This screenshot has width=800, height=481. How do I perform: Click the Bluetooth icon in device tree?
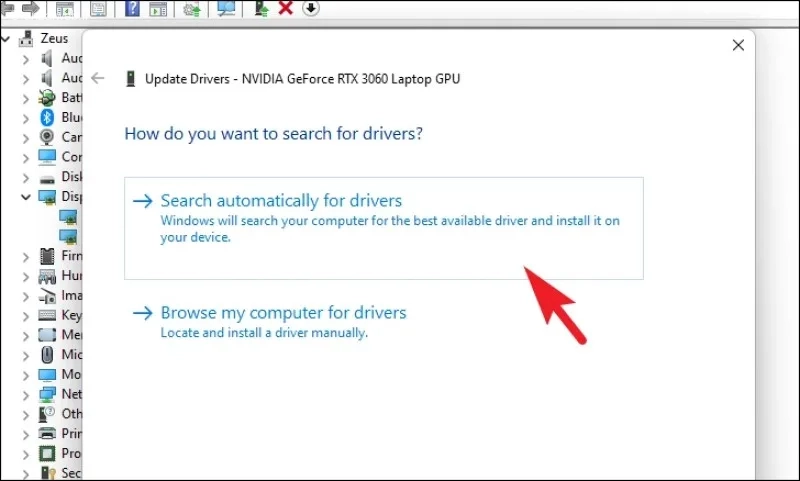(x=47, y=117)
